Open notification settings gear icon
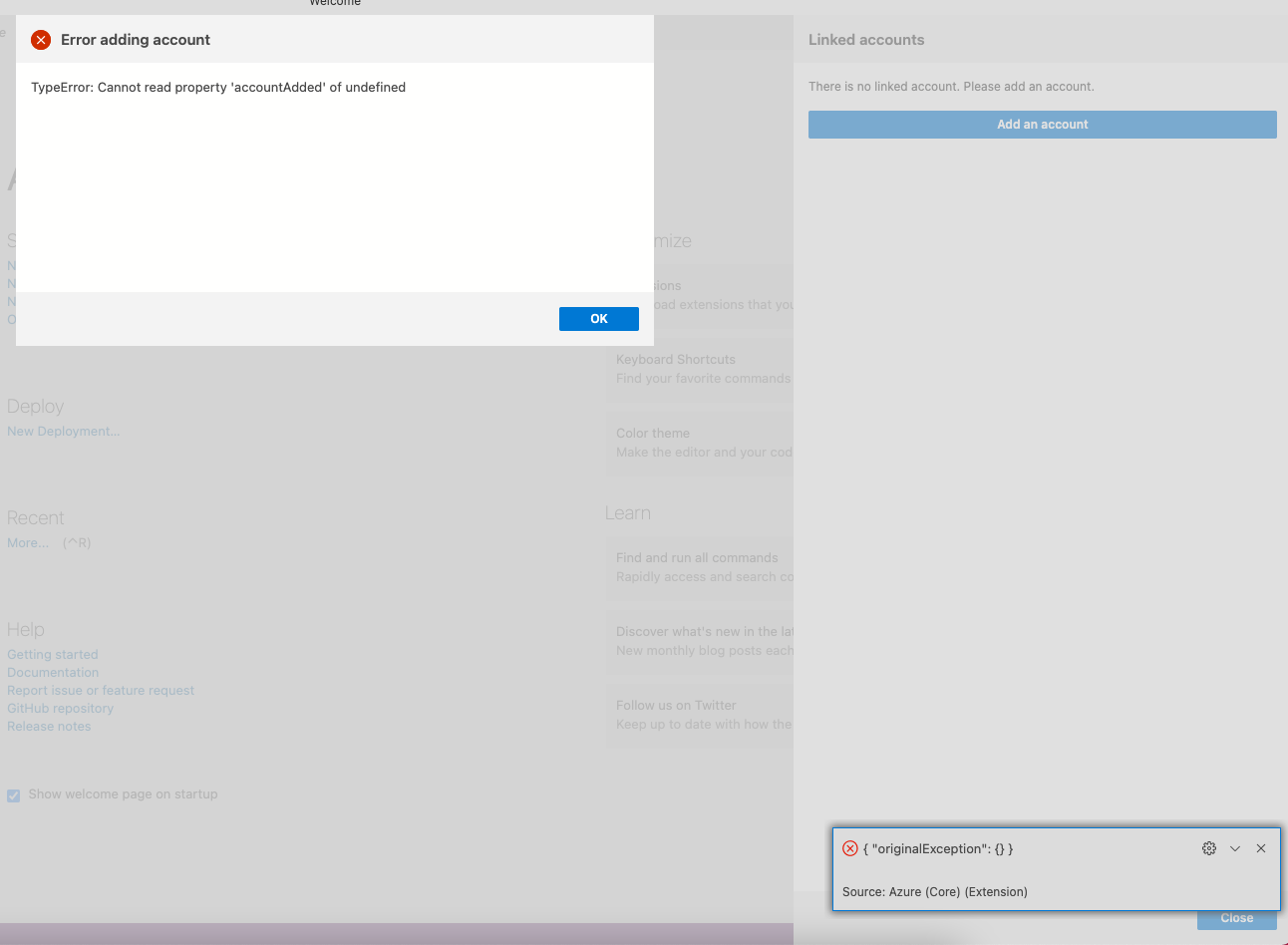Screen dimensions: 1288x945 point(1209,848)
